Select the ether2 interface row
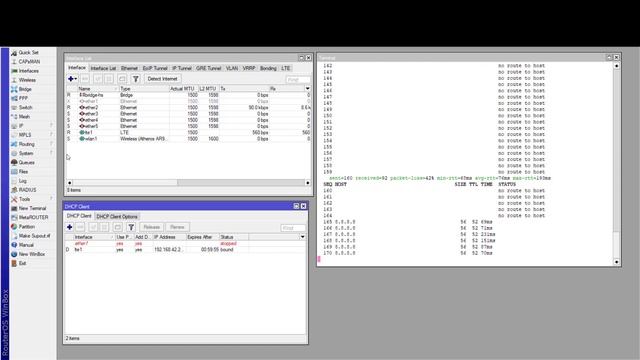 pos(188,108)
